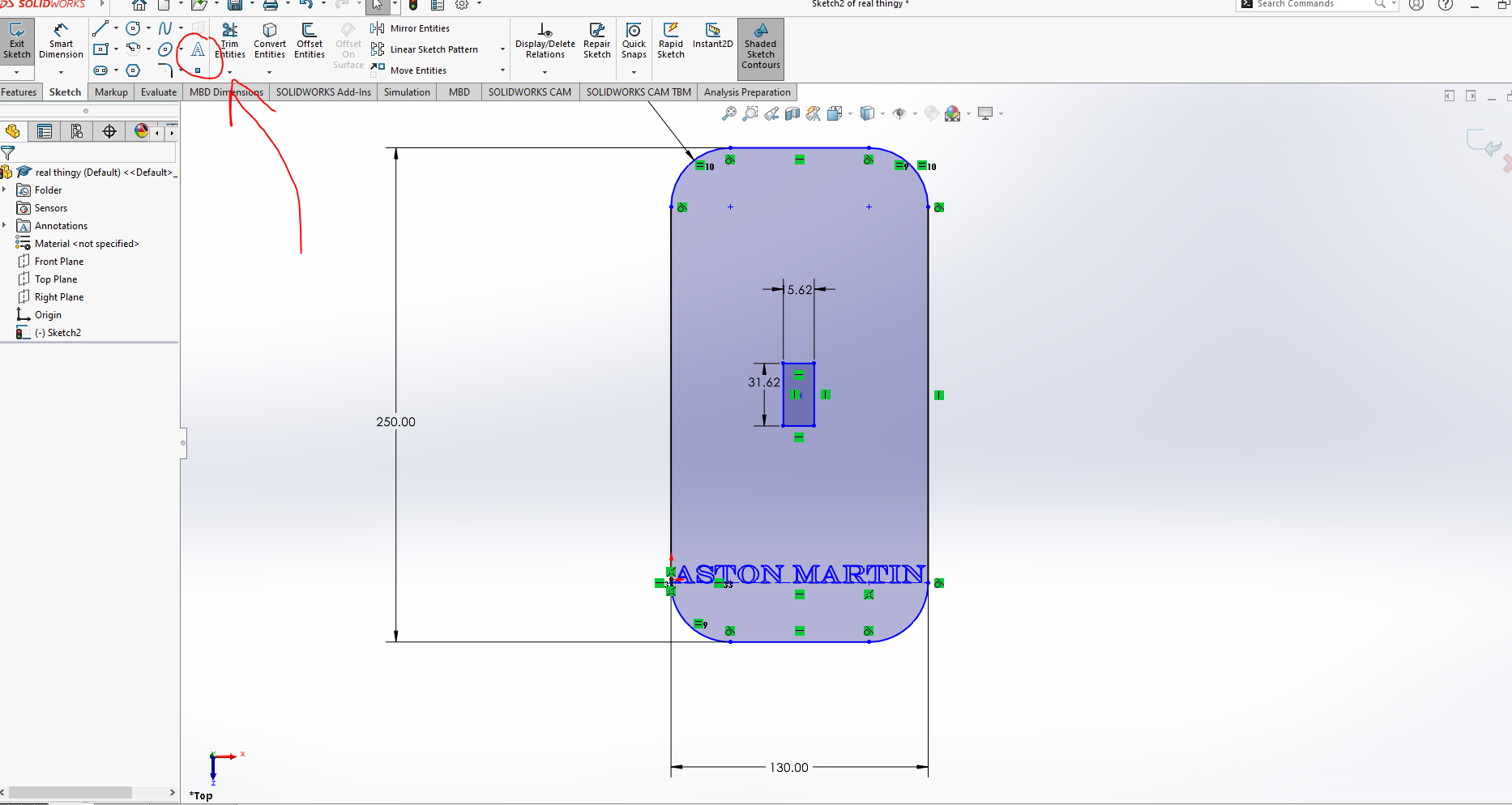Click Offset Entities tool
The width and height of the screenshot is (1512, 805).
pos(310,40)
